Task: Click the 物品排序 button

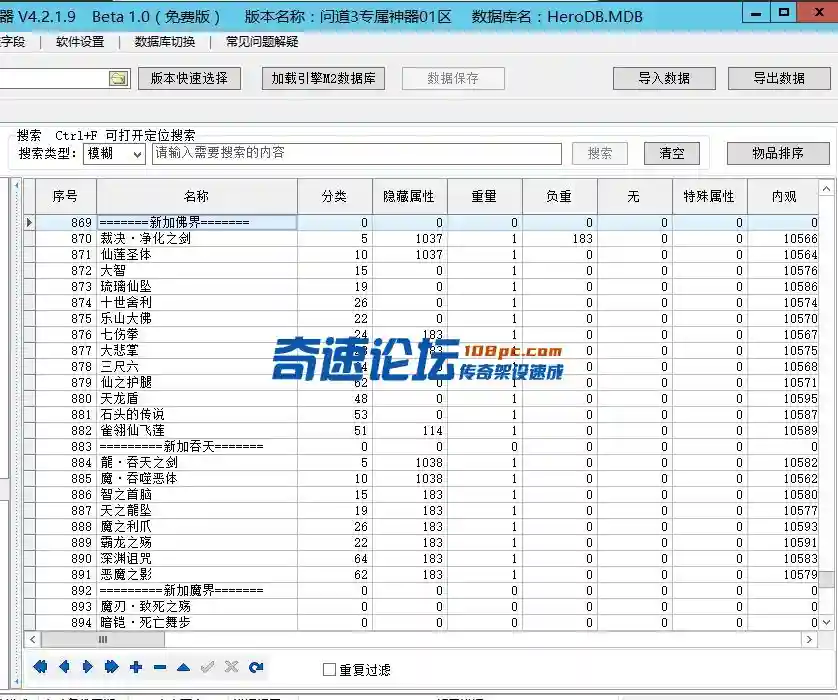Action: tap(778, 154)
